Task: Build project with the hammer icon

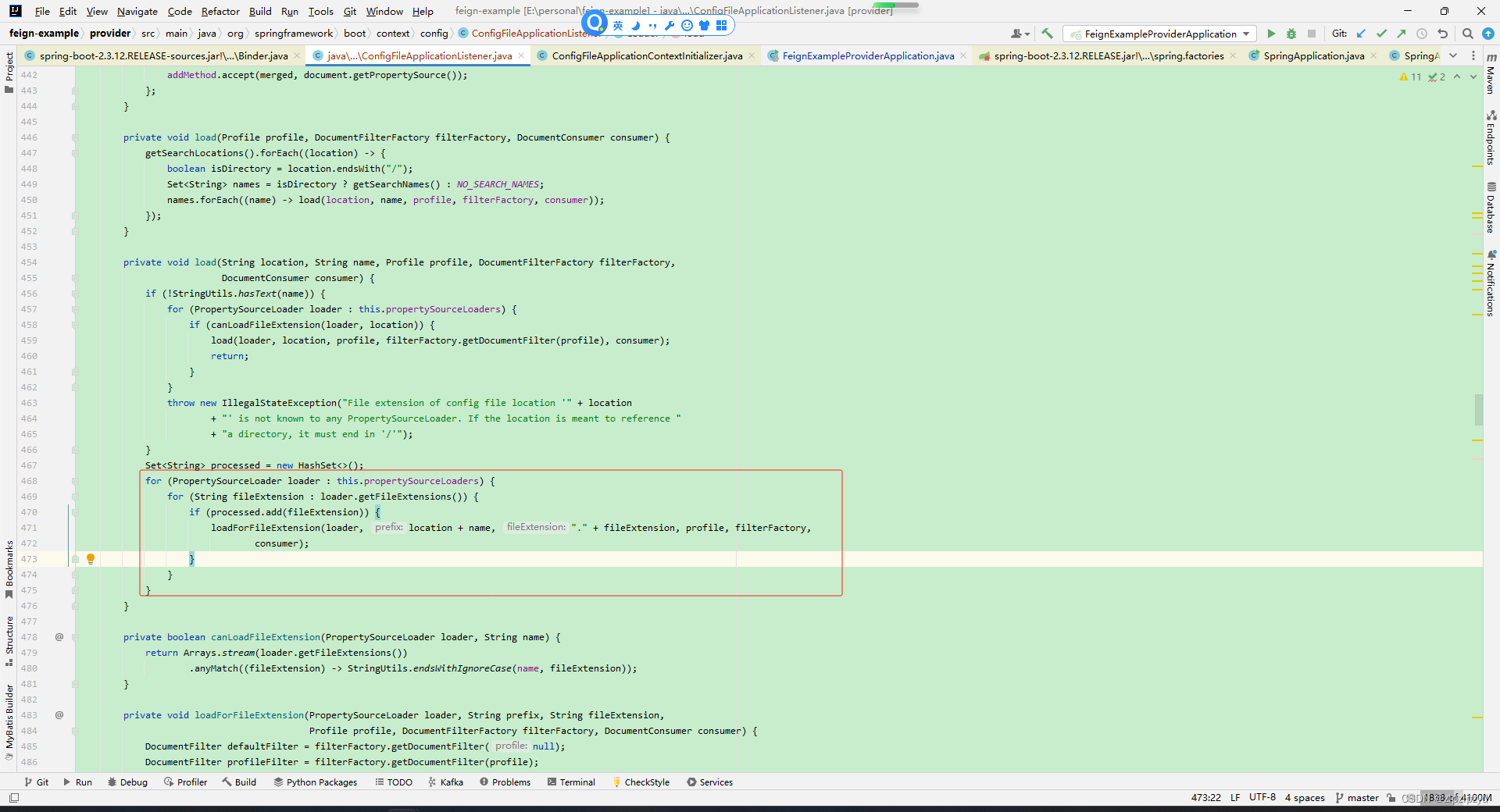Action: [x=1048, y=34]
